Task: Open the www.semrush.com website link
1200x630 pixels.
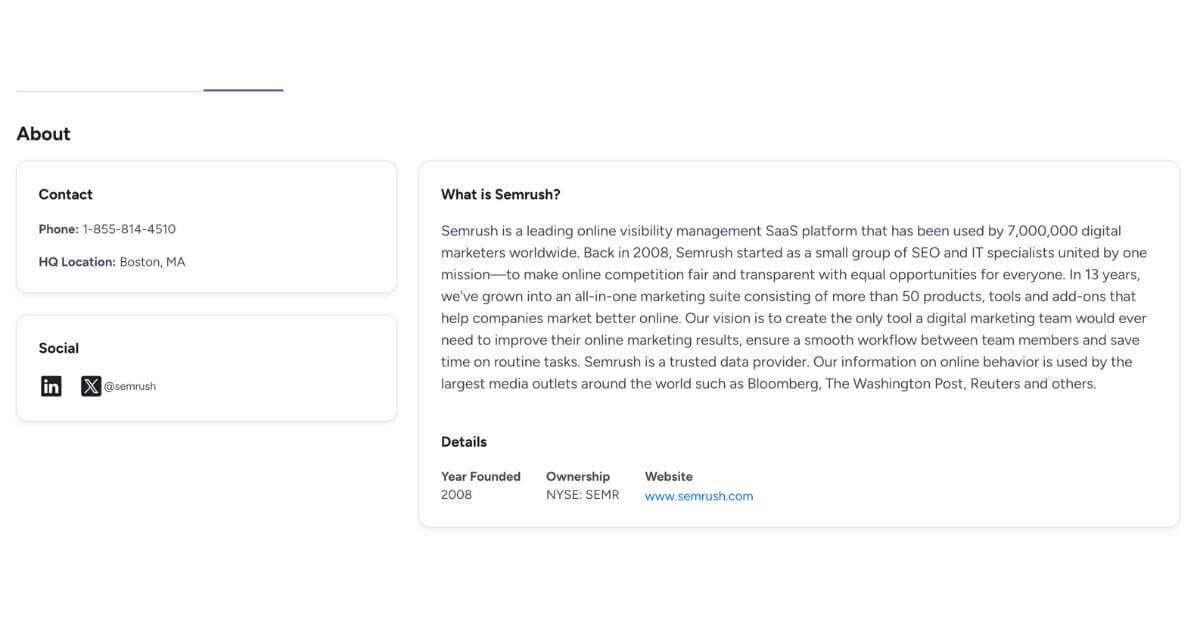Action: [699, 495]
